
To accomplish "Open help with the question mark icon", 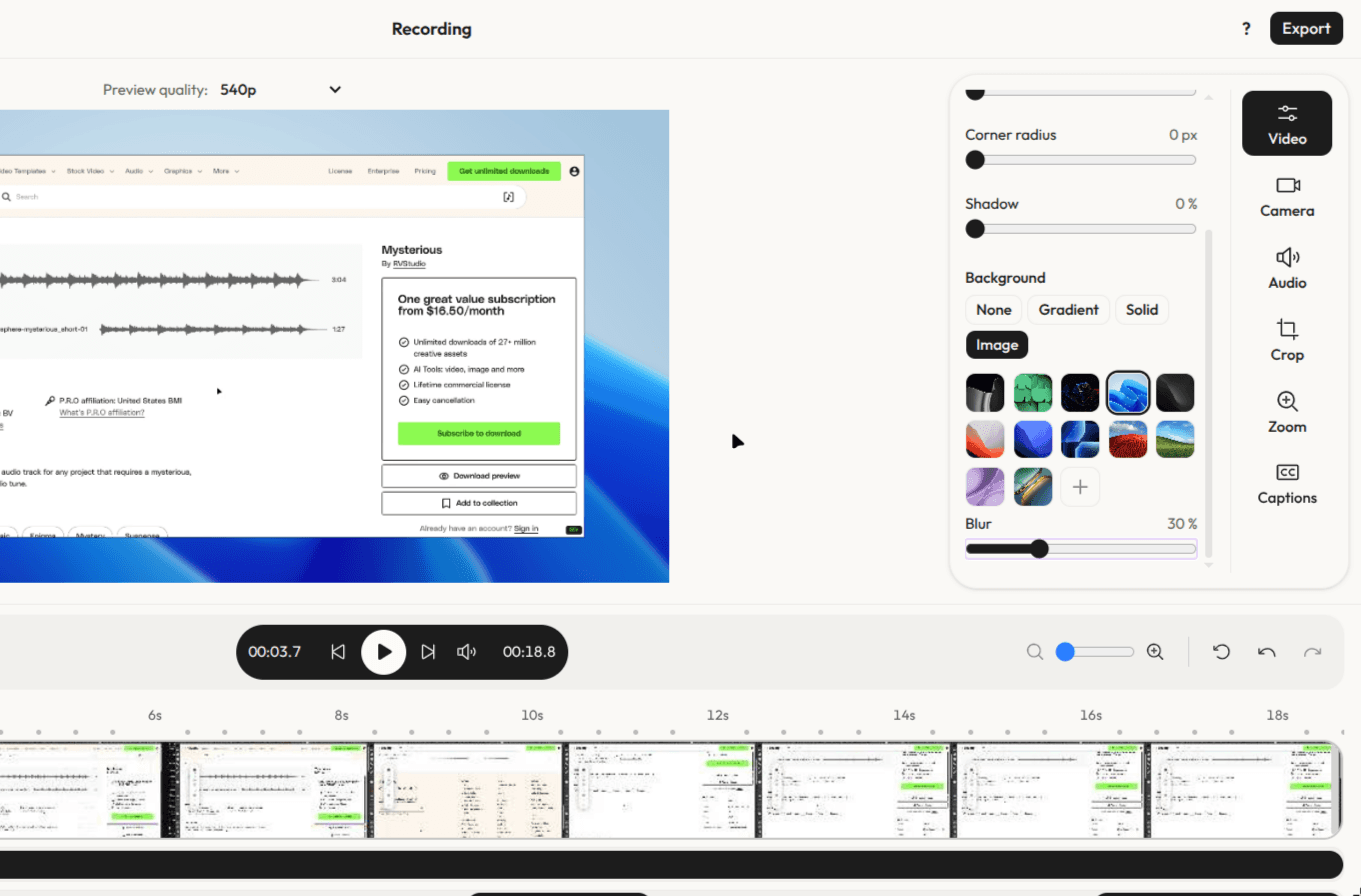I will [1246, 29].
